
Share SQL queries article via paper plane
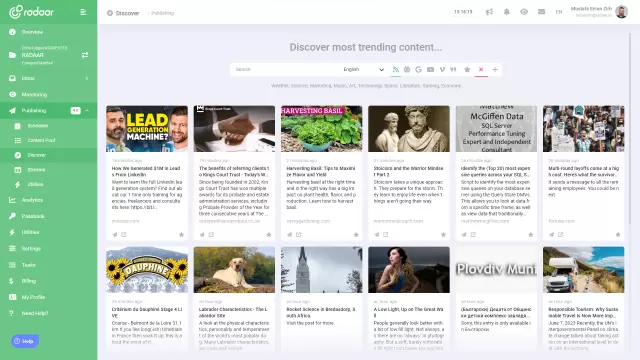coord(464,235)
